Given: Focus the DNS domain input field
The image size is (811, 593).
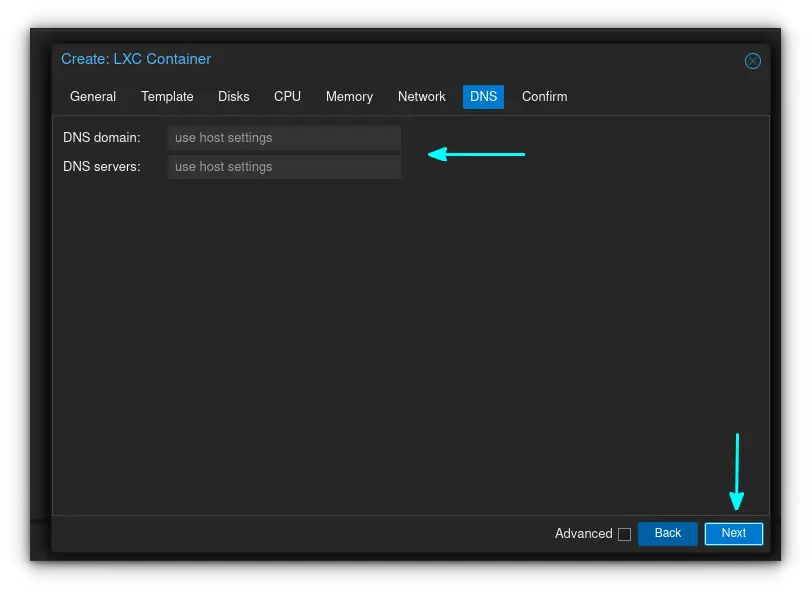Looking at the screenshot, I should click(x=284, y=138).
